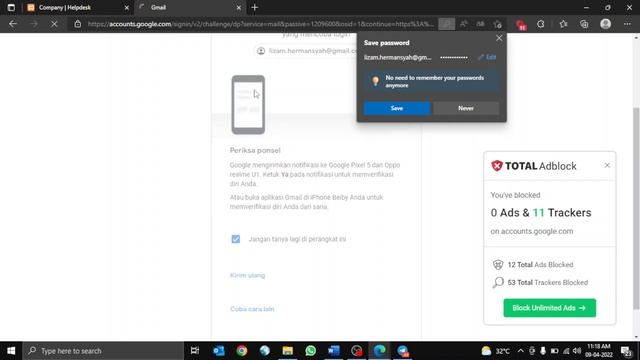640x360 pixels.
Task: Select the Gmail tab
Action: (190, 7)
